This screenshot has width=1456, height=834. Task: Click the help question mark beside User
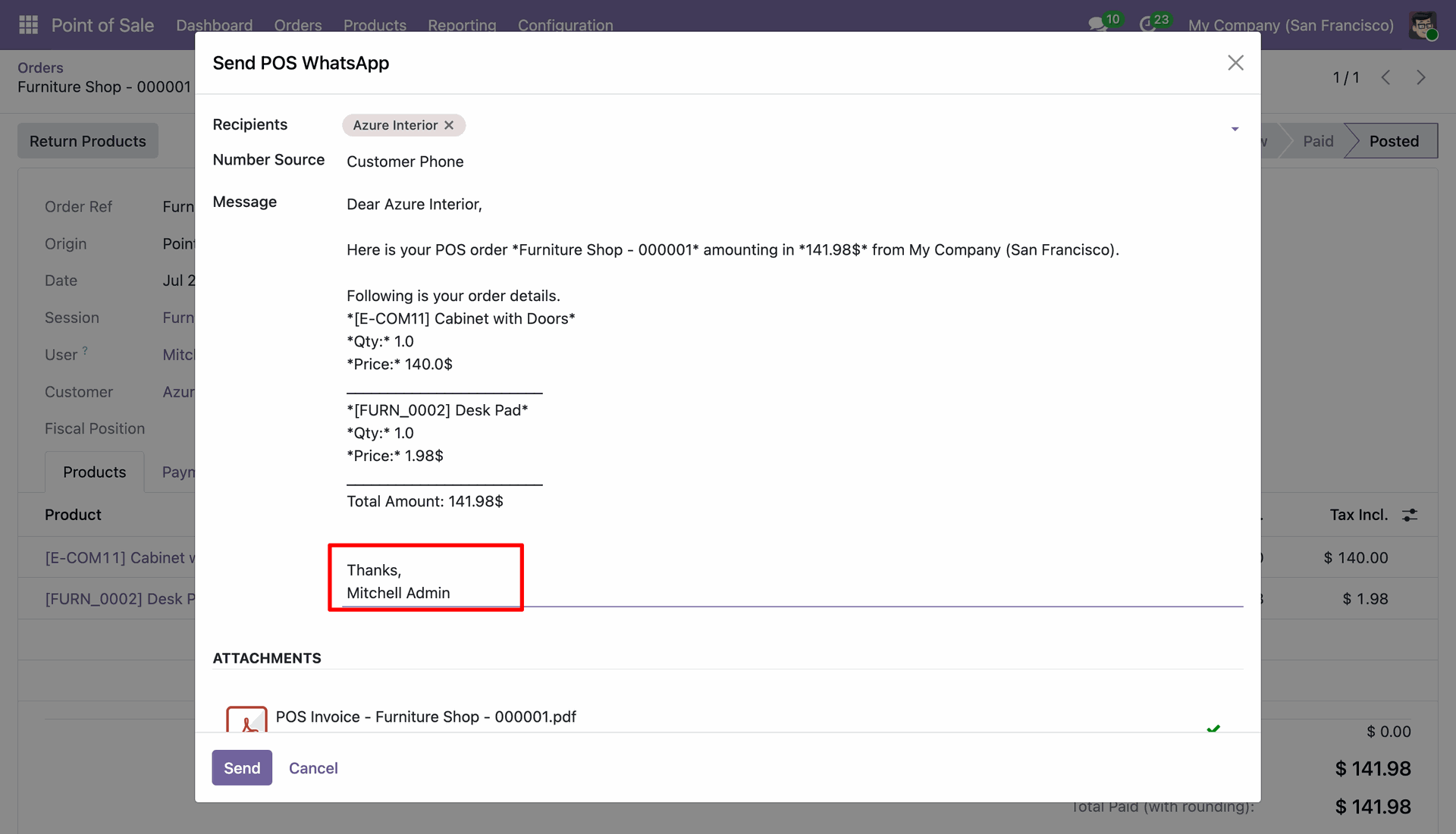(85, 350)
